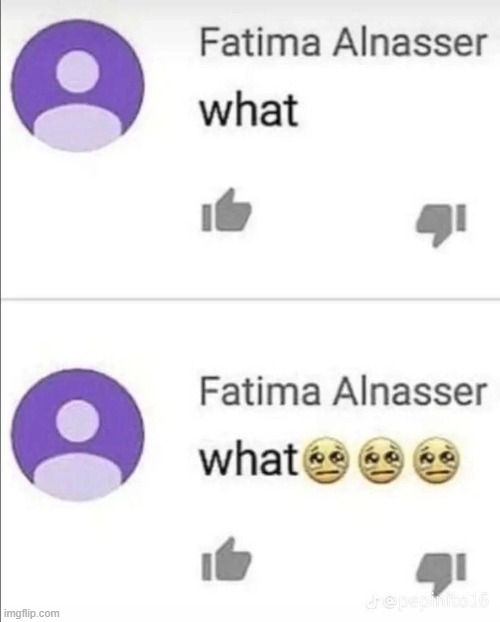Click the avatar head circle in top comment
Screen dimensions: 500x622
point(77,71)
